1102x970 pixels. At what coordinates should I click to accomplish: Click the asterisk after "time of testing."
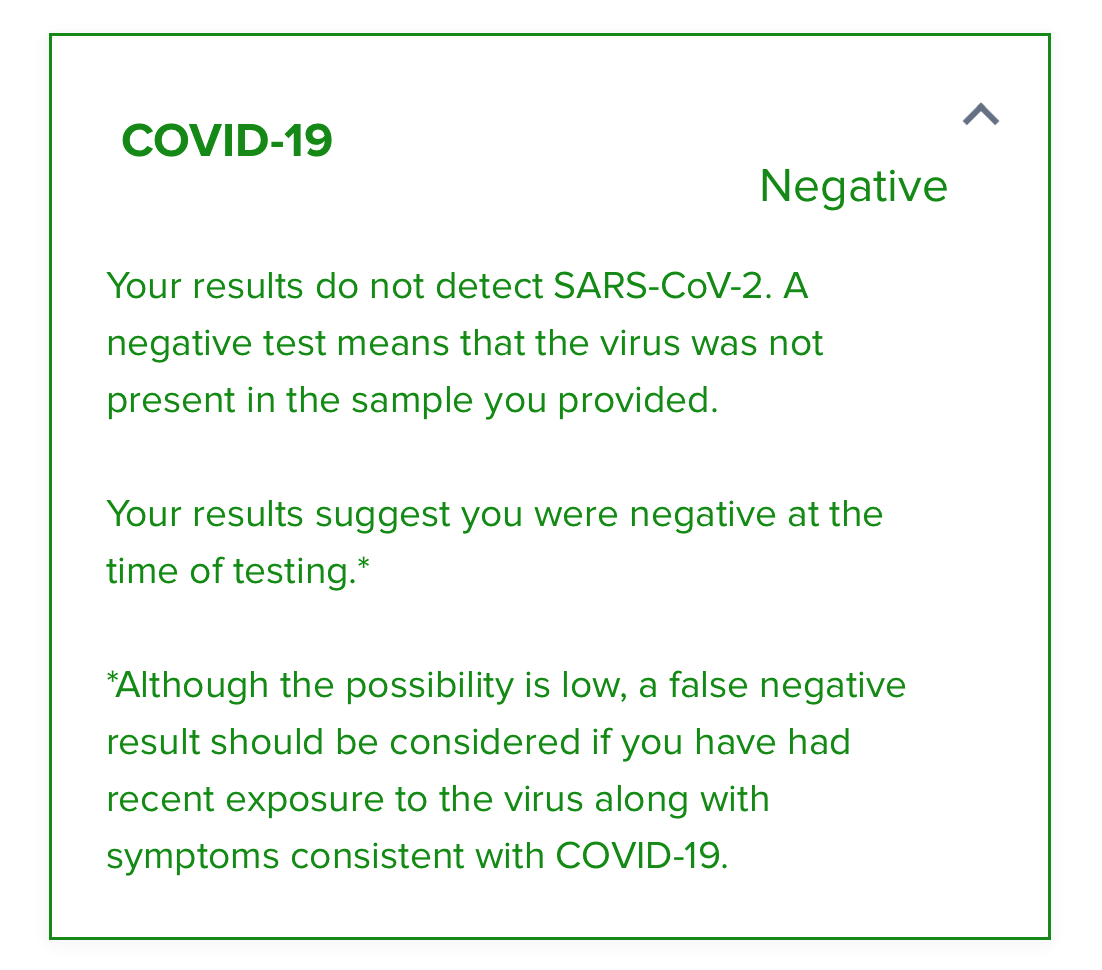[363, 567]
